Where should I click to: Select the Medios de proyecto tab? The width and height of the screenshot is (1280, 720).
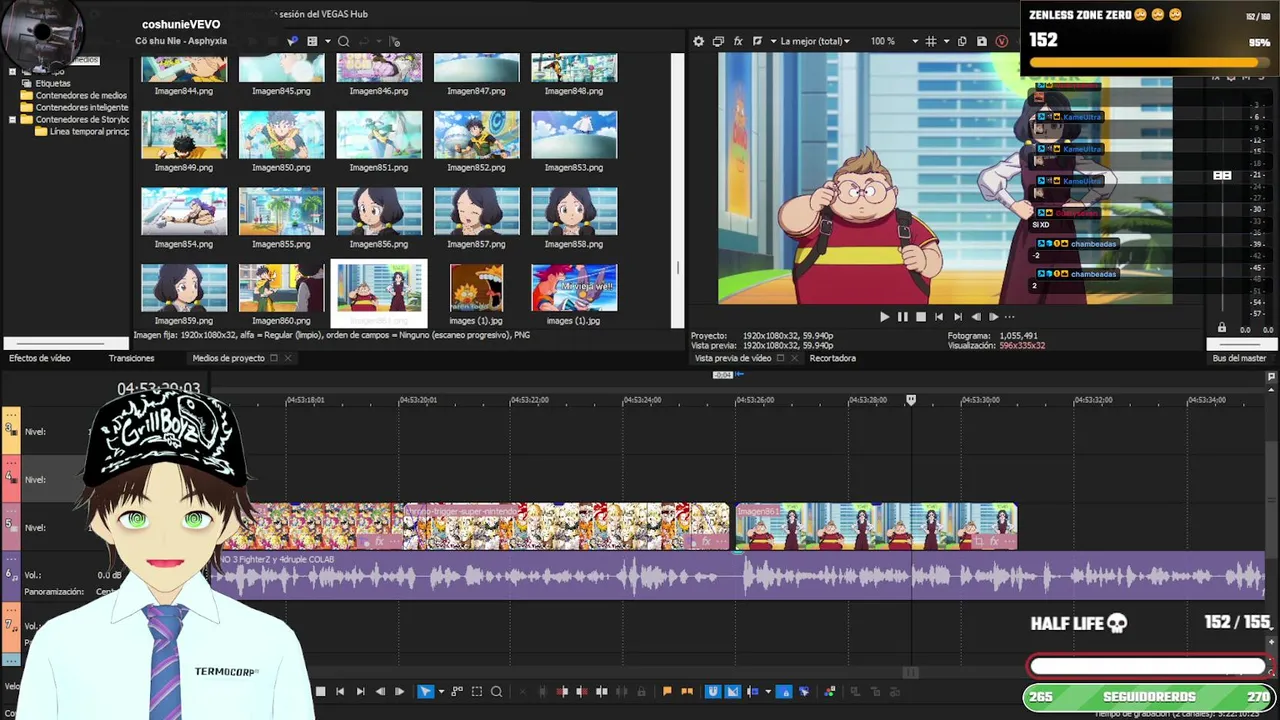[228, 358]
